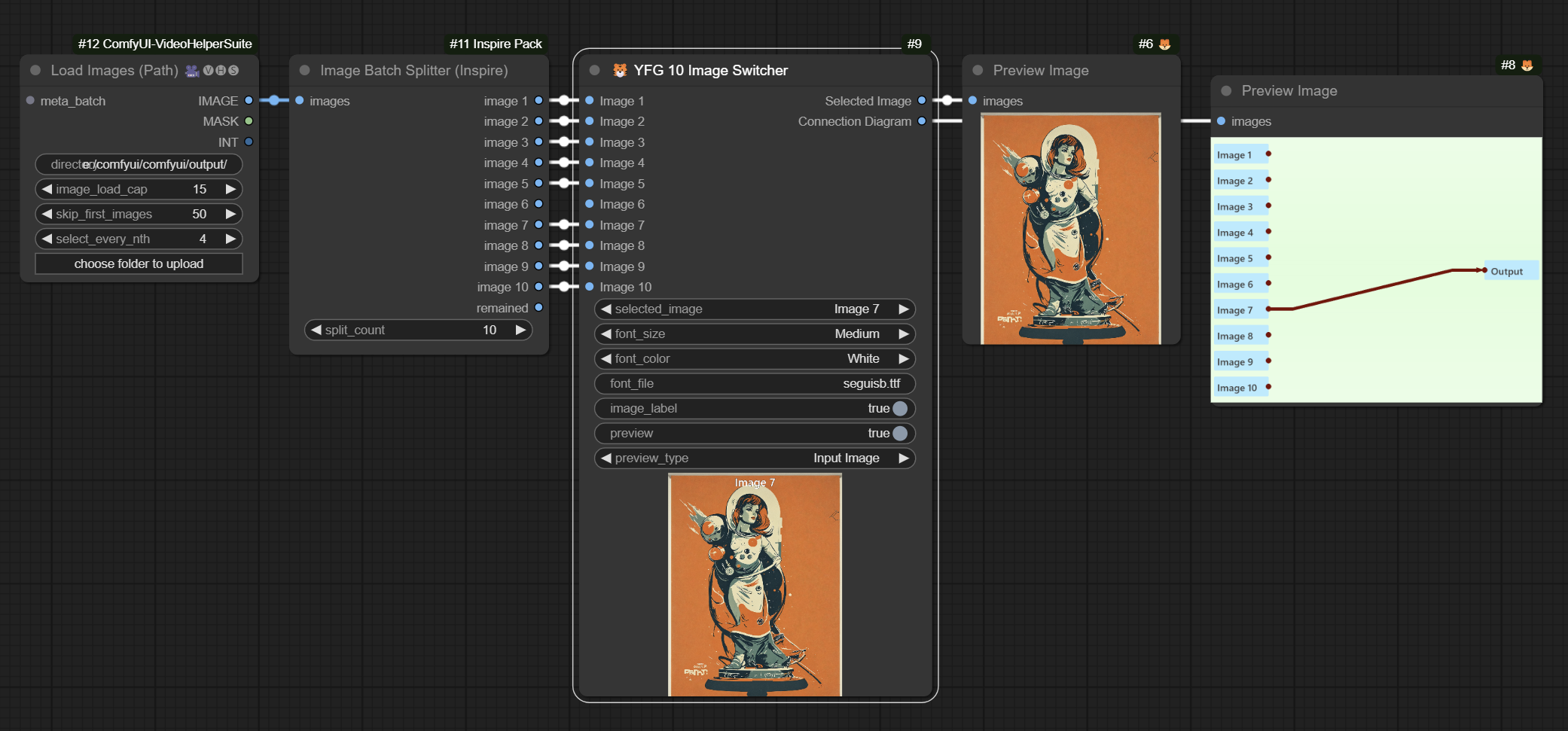
Task: Click the IMAGE output port on Load Images
Action: point(249,100)
